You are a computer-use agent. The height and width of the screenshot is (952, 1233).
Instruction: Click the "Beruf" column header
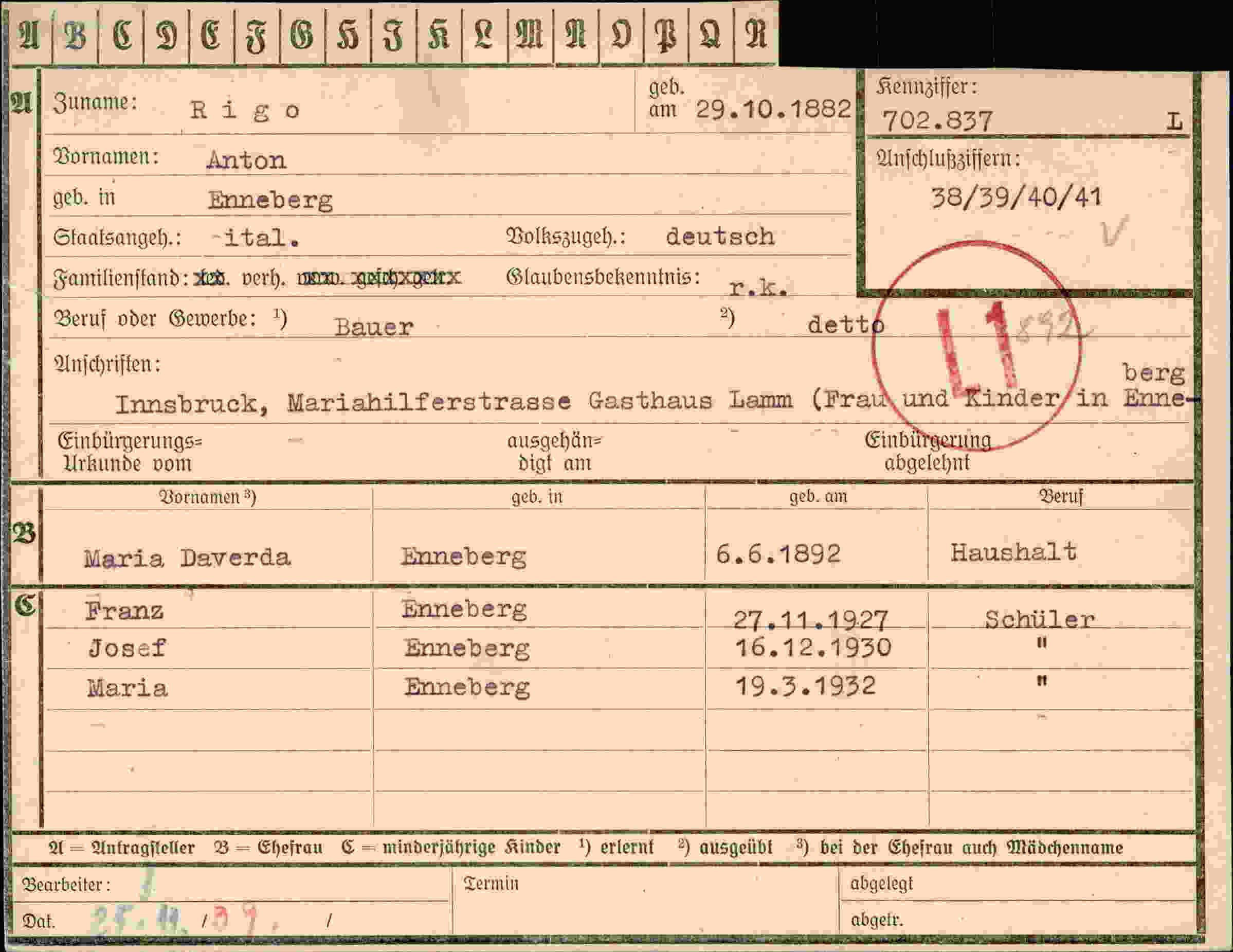point(1061,496)
